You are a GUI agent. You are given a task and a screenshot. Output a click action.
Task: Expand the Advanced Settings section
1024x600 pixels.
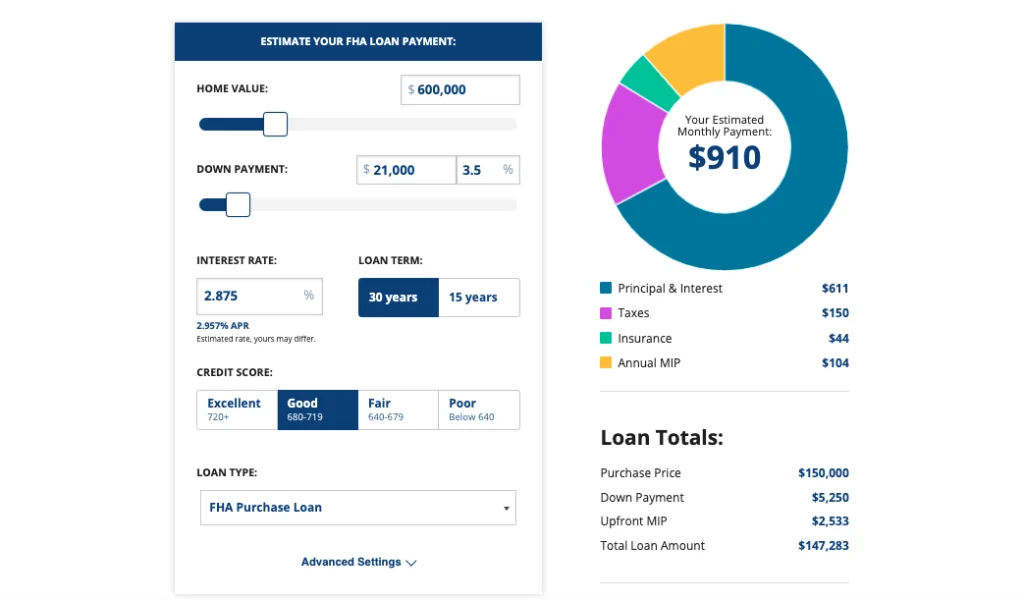(357, 562)
